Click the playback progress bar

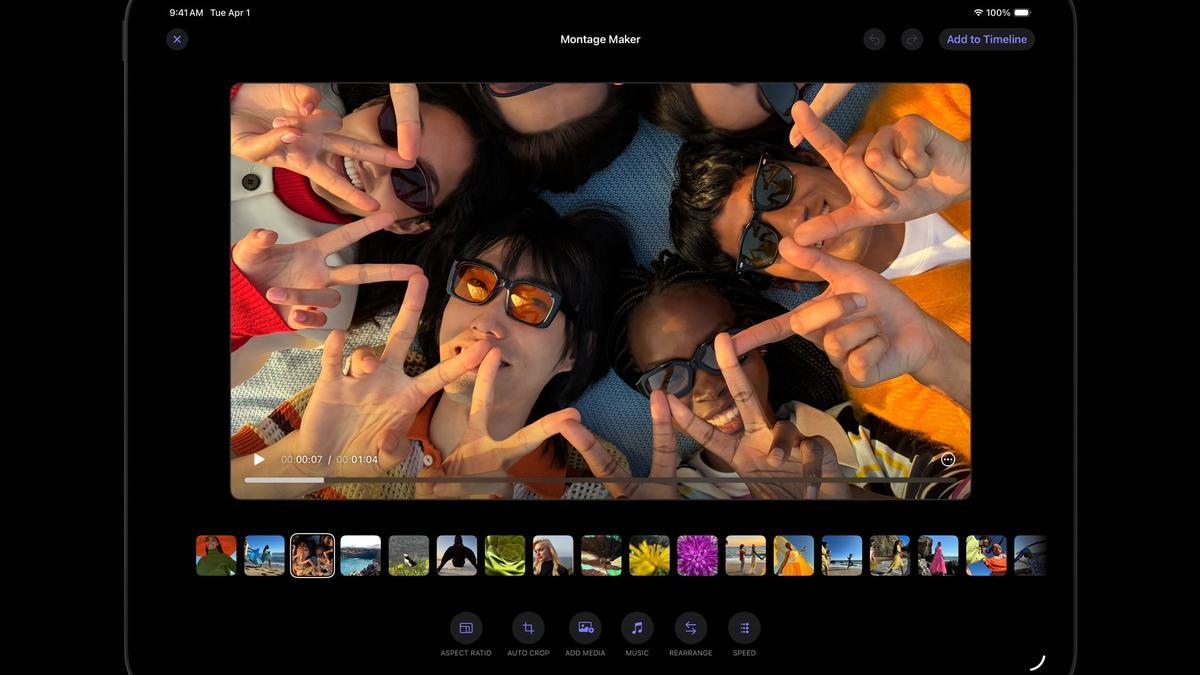coord(600,480)
